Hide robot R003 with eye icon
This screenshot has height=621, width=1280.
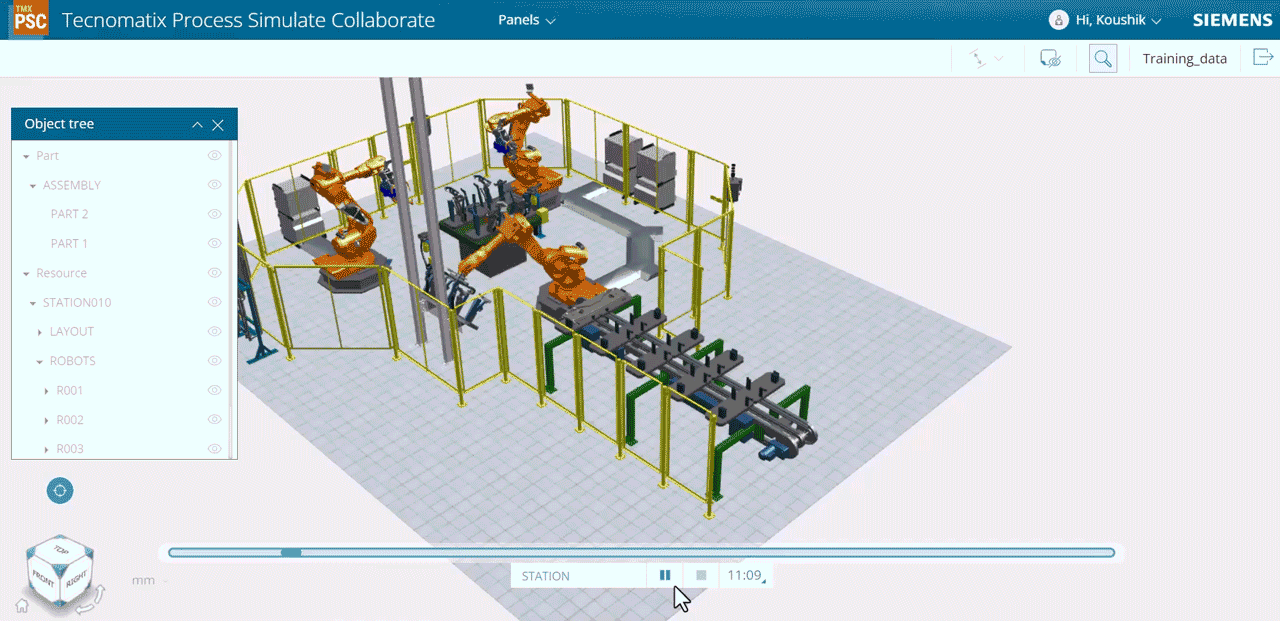pos(214,449)
